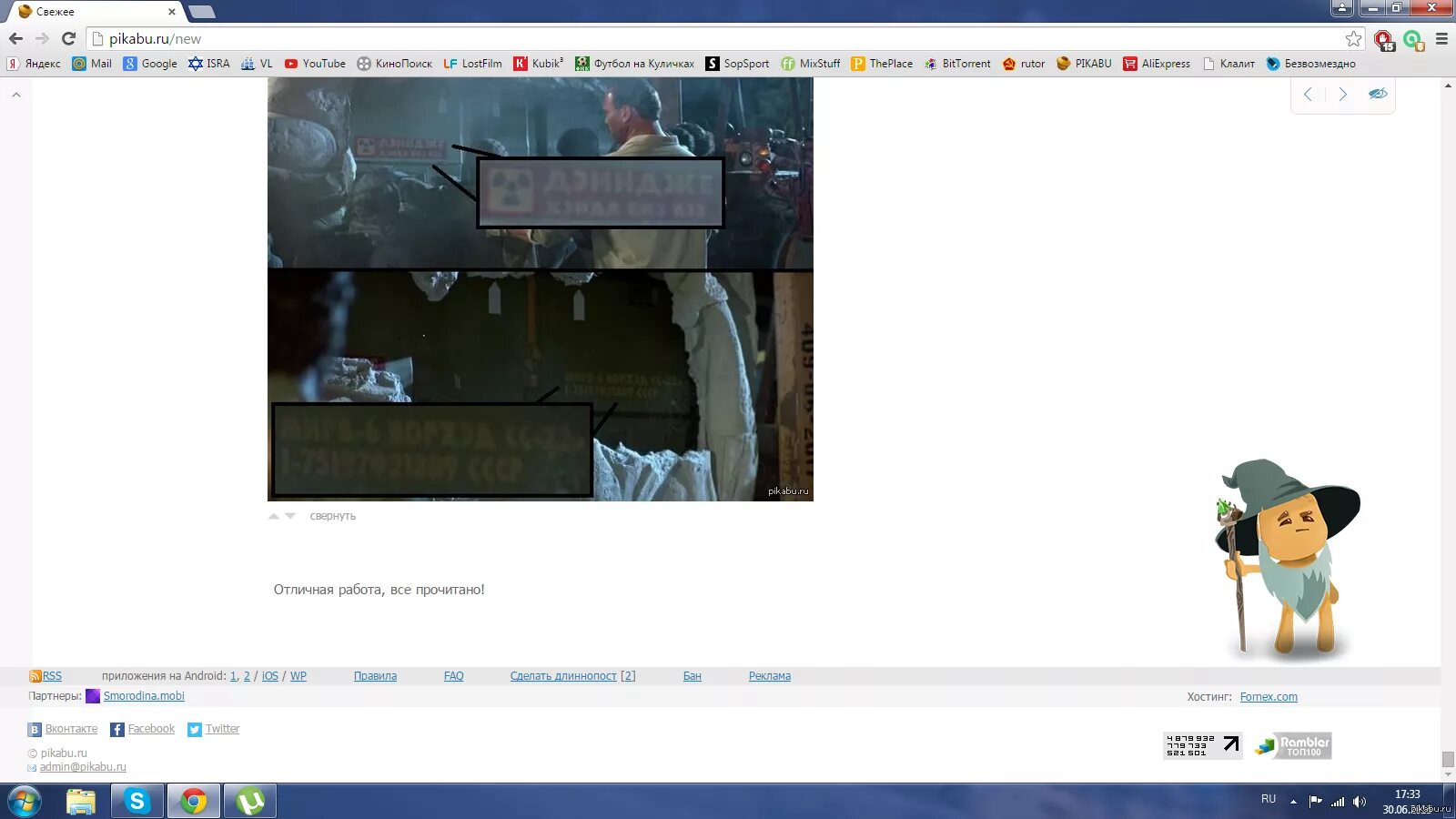Click the browser forward arrow
This screenshot has width=1456, height=819.
point(42,39)
